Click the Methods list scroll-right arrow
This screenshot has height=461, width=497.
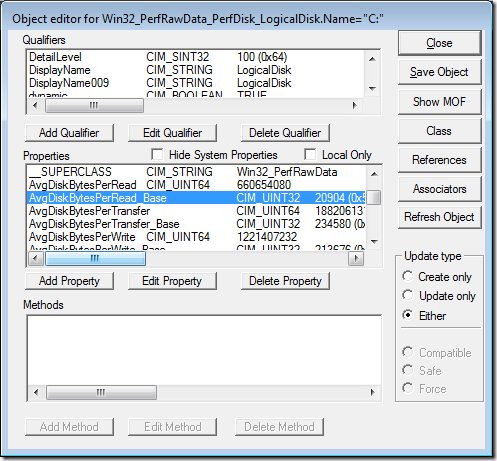pos(372,393)
